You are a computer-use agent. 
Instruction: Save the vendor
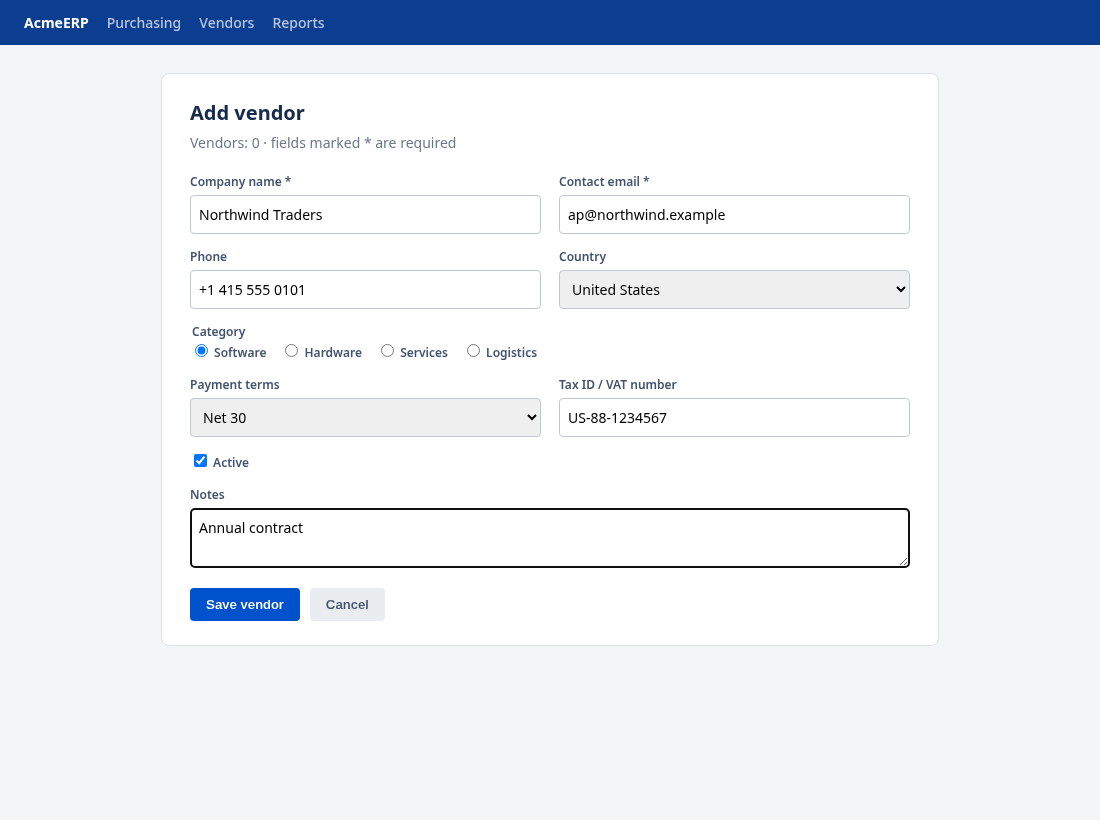(245, 605)
